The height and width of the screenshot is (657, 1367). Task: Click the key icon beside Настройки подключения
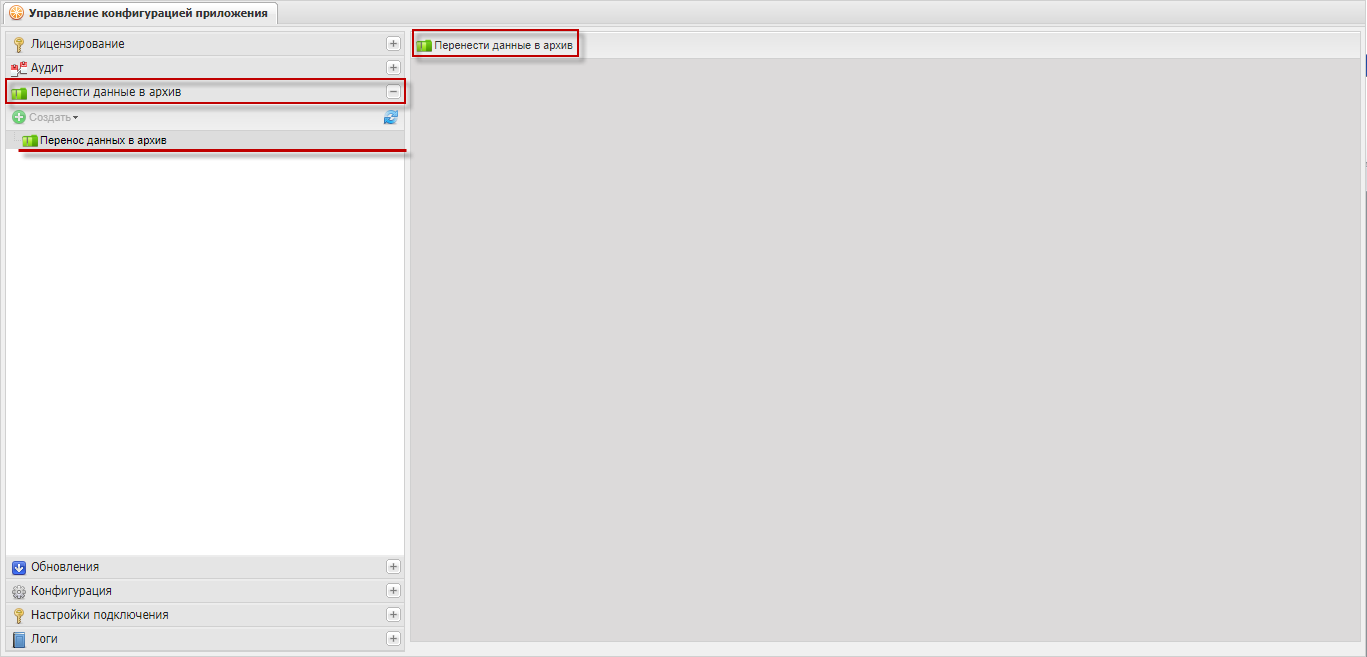(18, 615)
